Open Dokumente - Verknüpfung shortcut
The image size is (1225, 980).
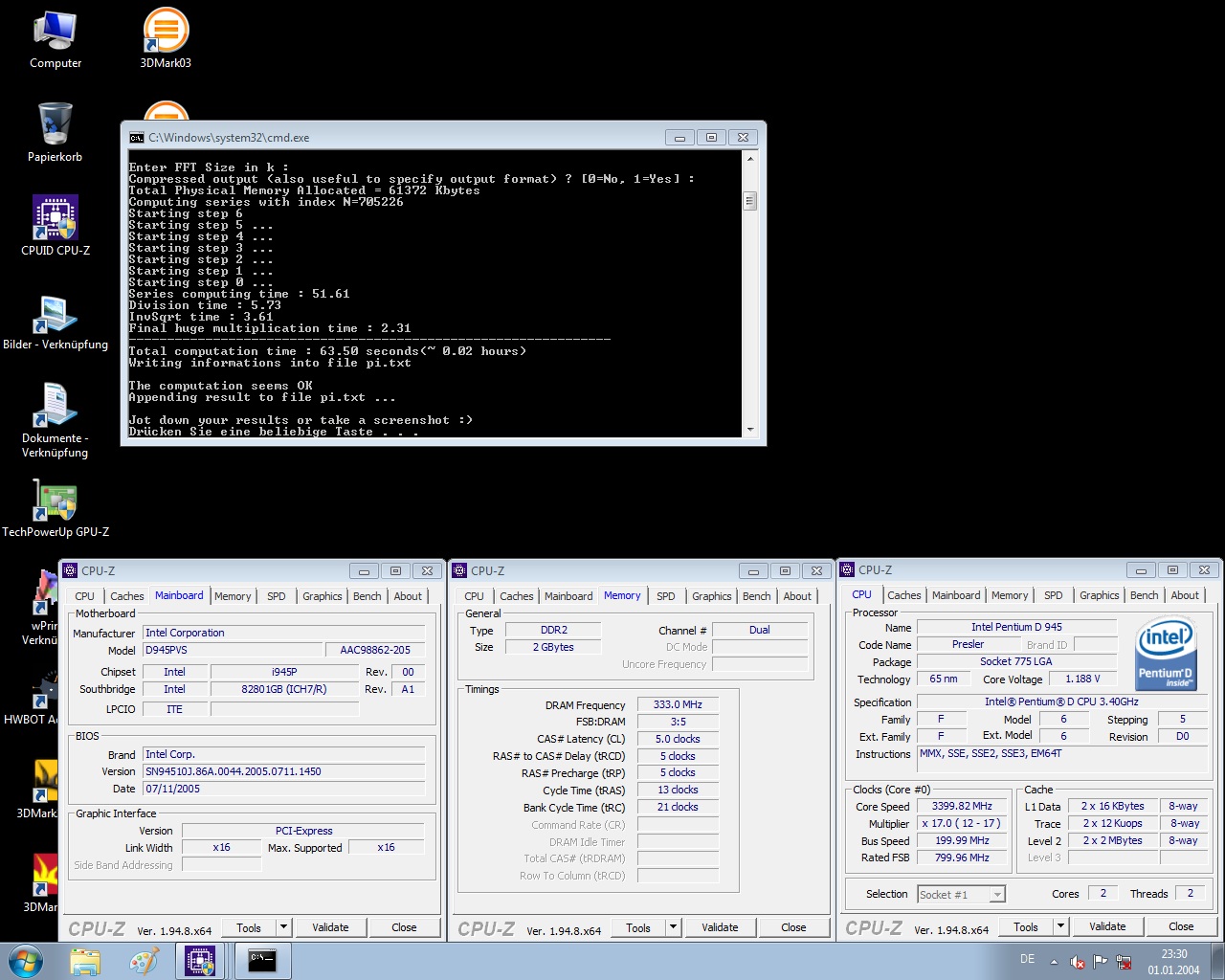click(x=56, y=420)
